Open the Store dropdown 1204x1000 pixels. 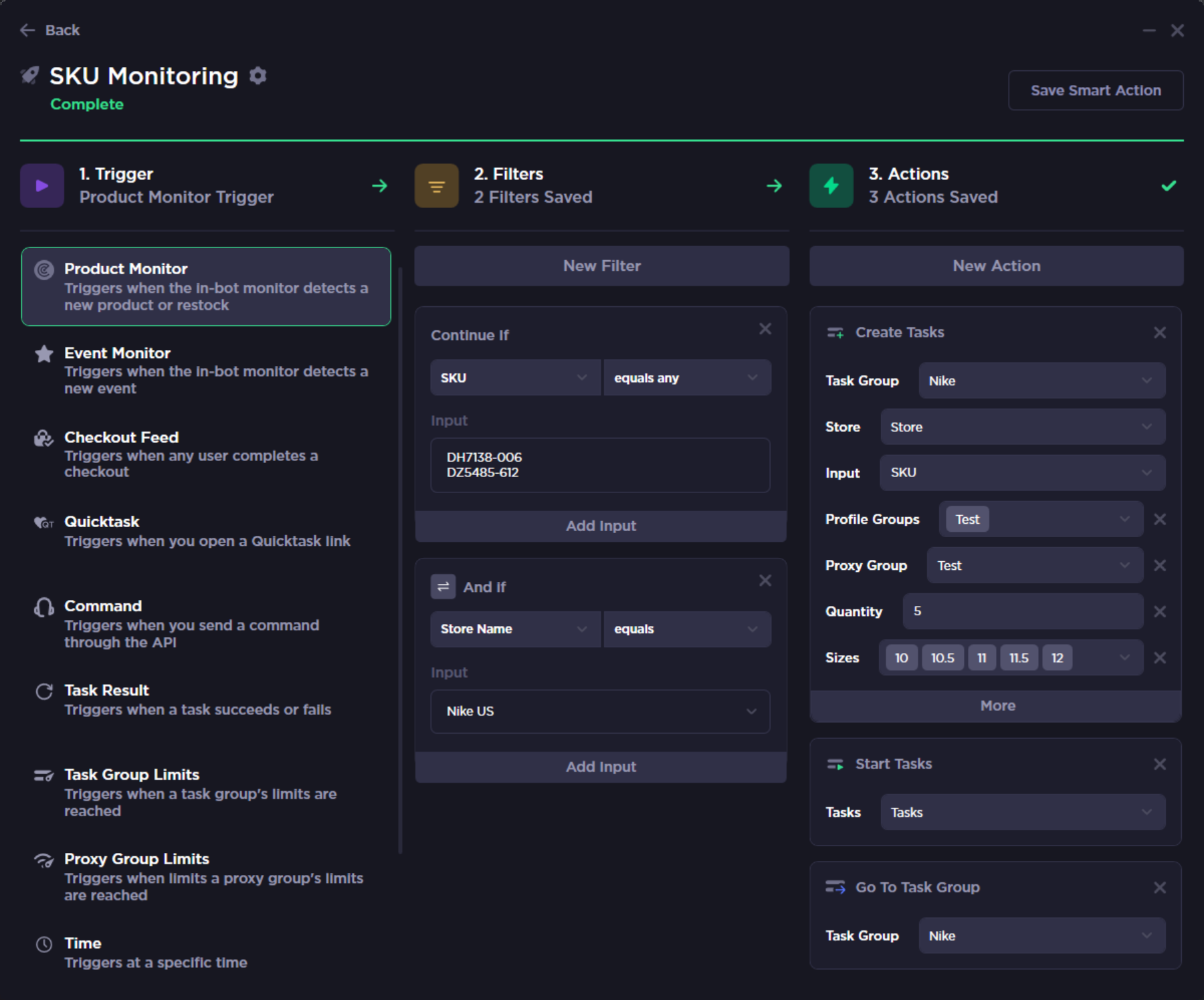(1023, 427)
